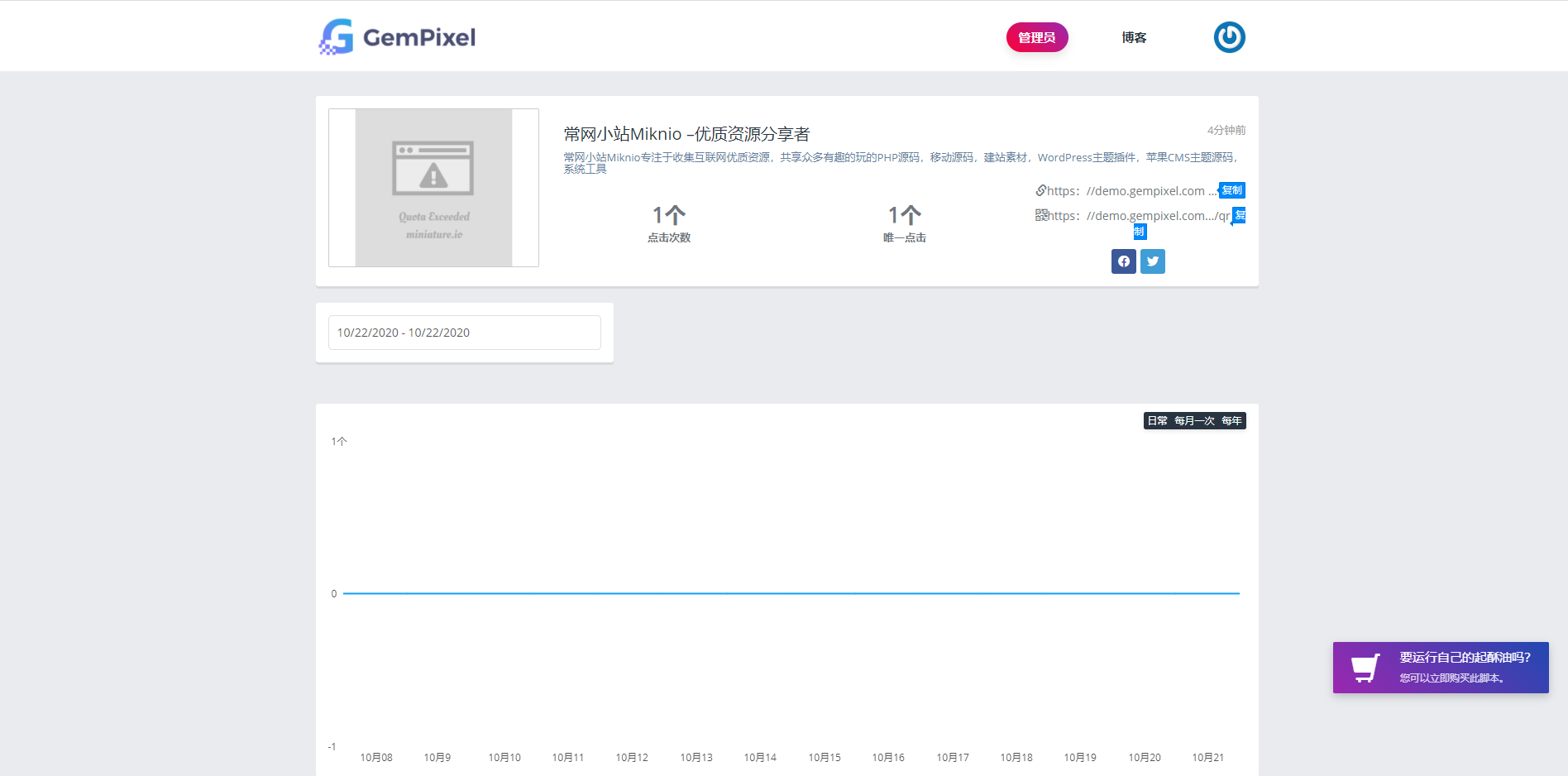The height and width of the screenshot is (776, 1568).
Task: Click the 唯一点击 unique clicks stat
Action: (905, 225)
